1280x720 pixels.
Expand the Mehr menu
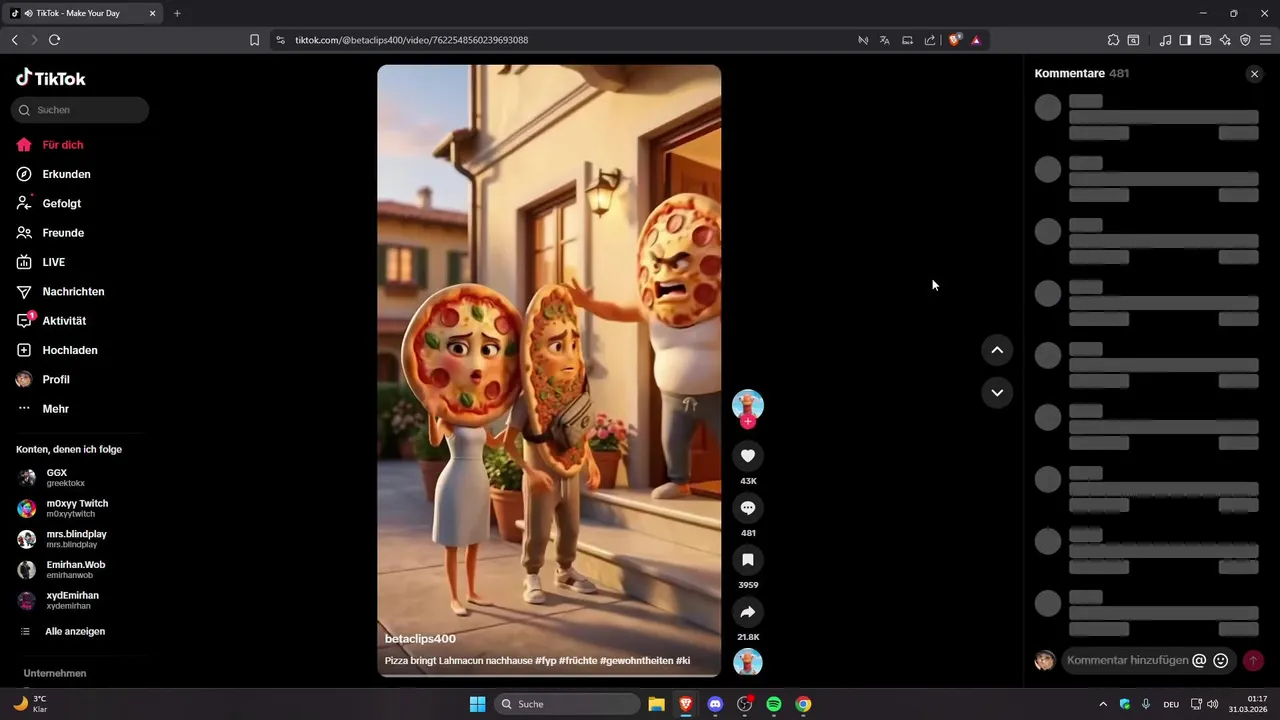55,409
